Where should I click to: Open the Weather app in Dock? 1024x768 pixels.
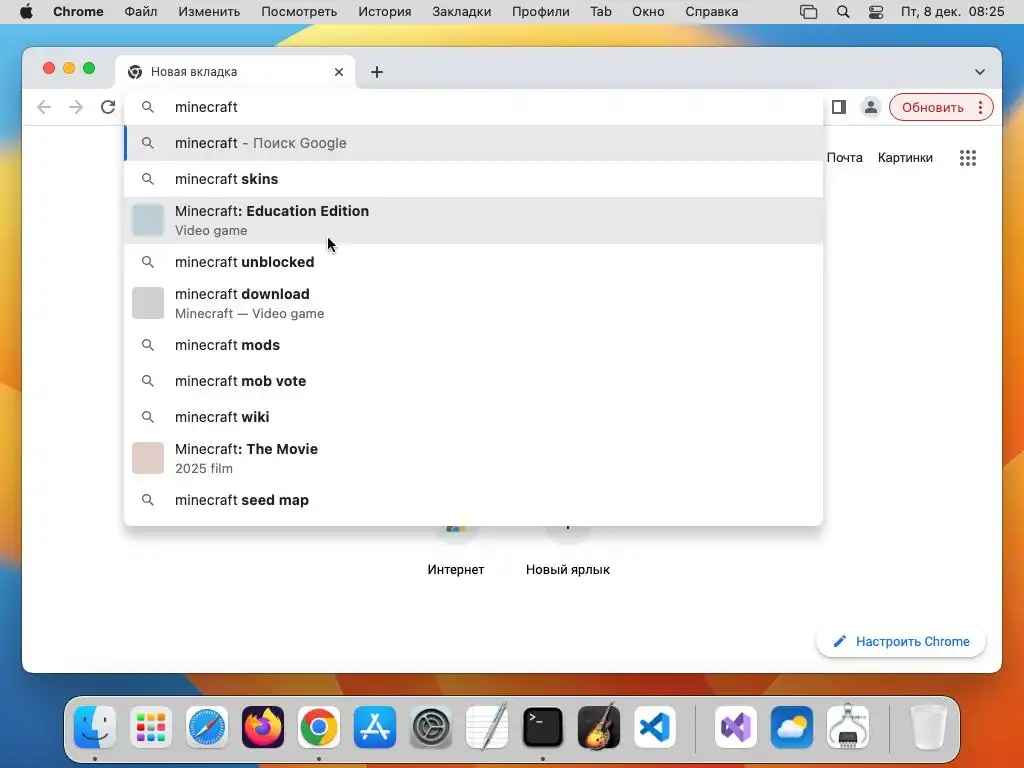pos(792,727)
